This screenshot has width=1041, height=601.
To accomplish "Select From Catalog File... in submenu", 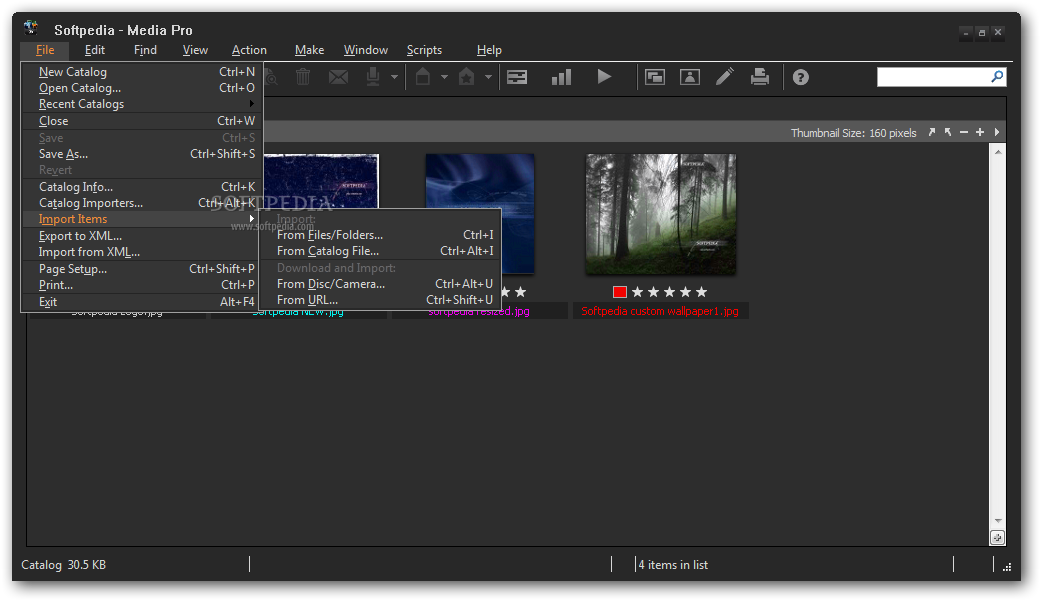I will [x=380, y=251].
